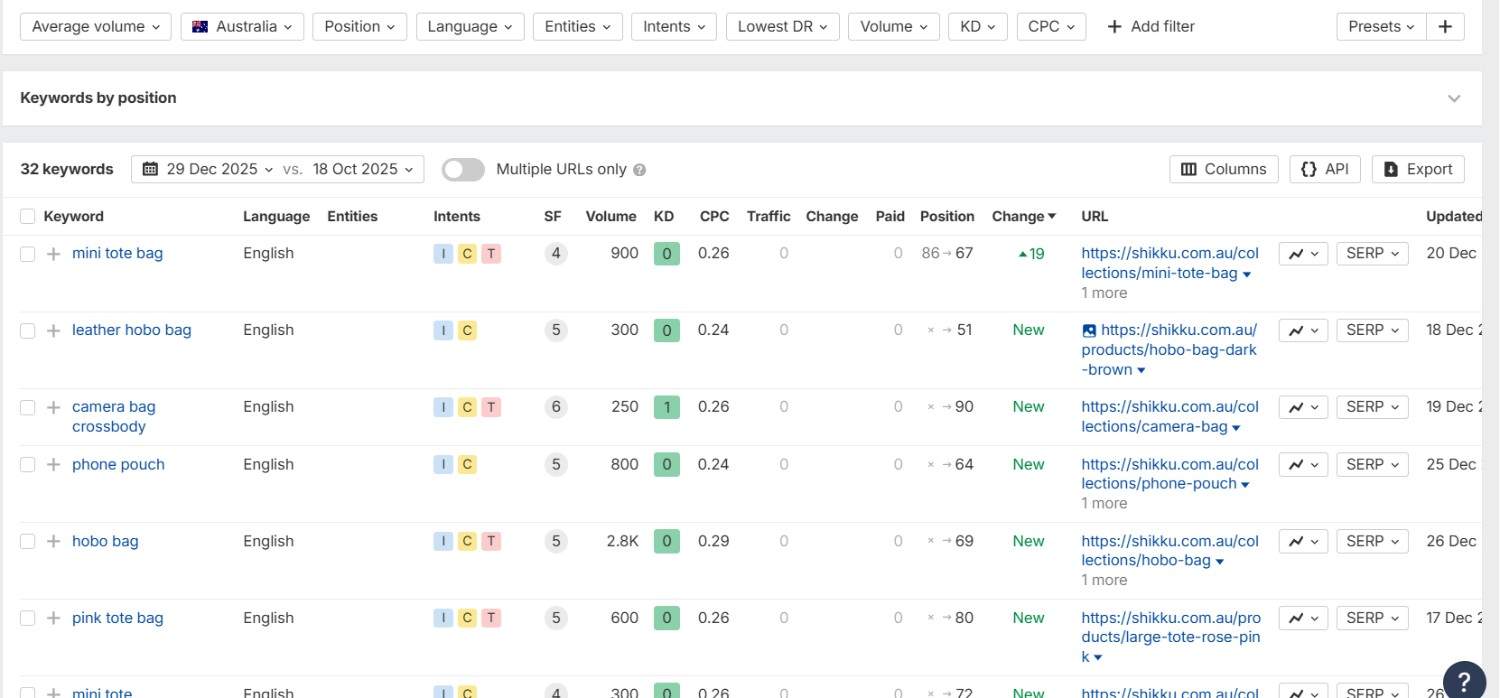Screen dimensions: 1500x698
Task: Check the select-all checkbox in the table header
Action: pyautogui.click(x=28, y=216)
